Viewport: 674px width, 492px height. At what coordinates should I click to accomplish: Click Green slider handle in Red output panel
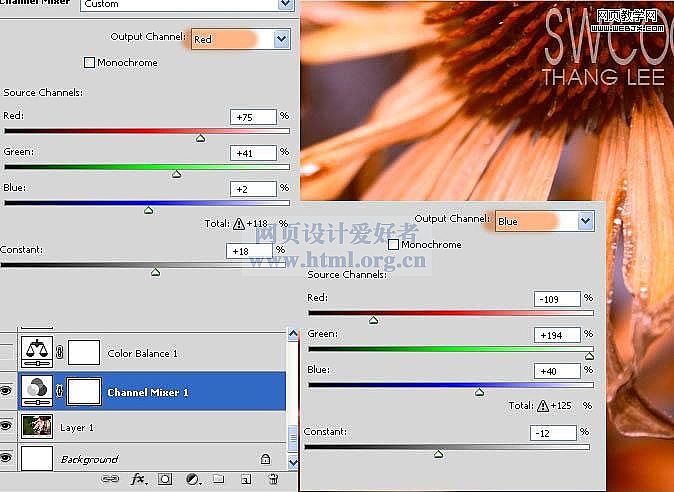(176, 174)
